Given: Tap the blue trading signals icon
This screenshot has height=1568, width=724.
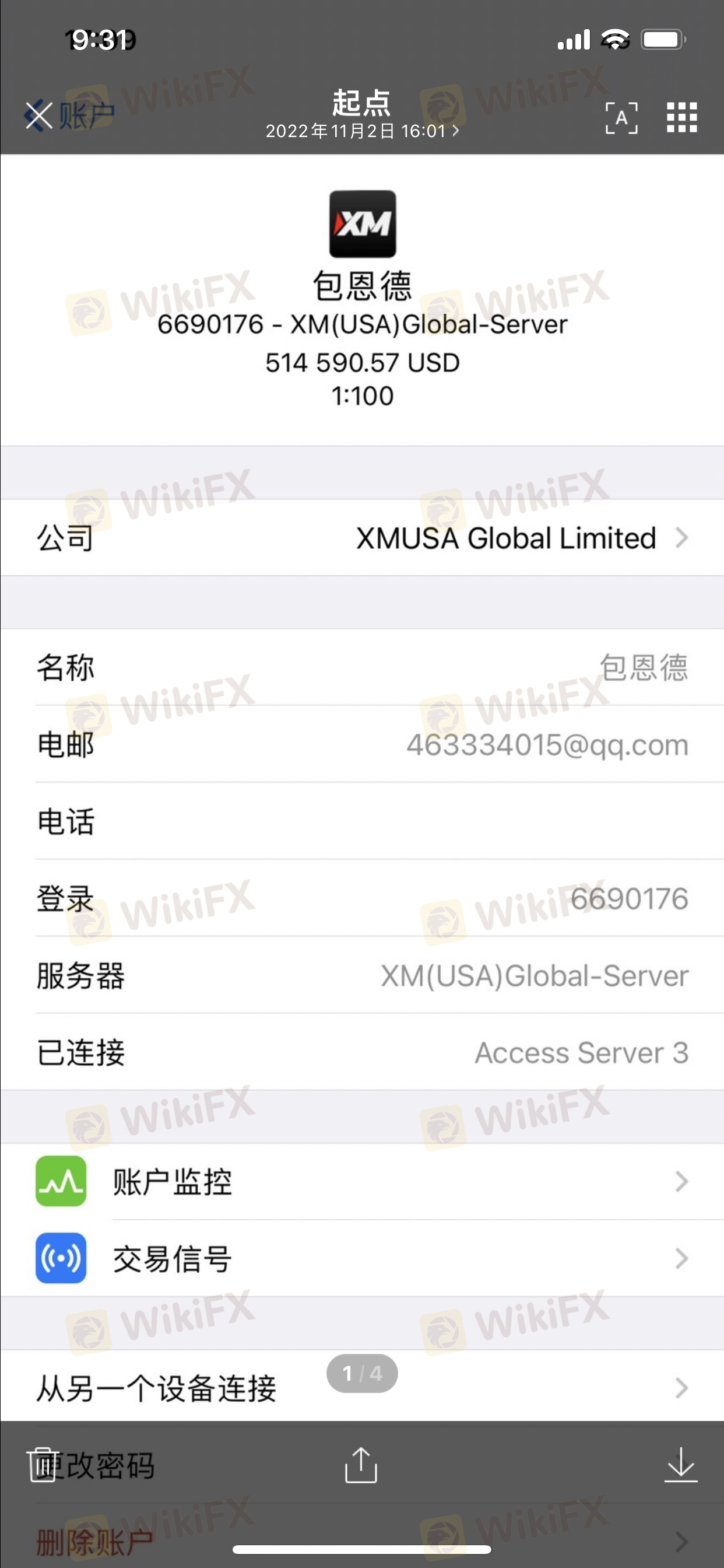Looking at the screenshot, I should (x=61, y=1258).
